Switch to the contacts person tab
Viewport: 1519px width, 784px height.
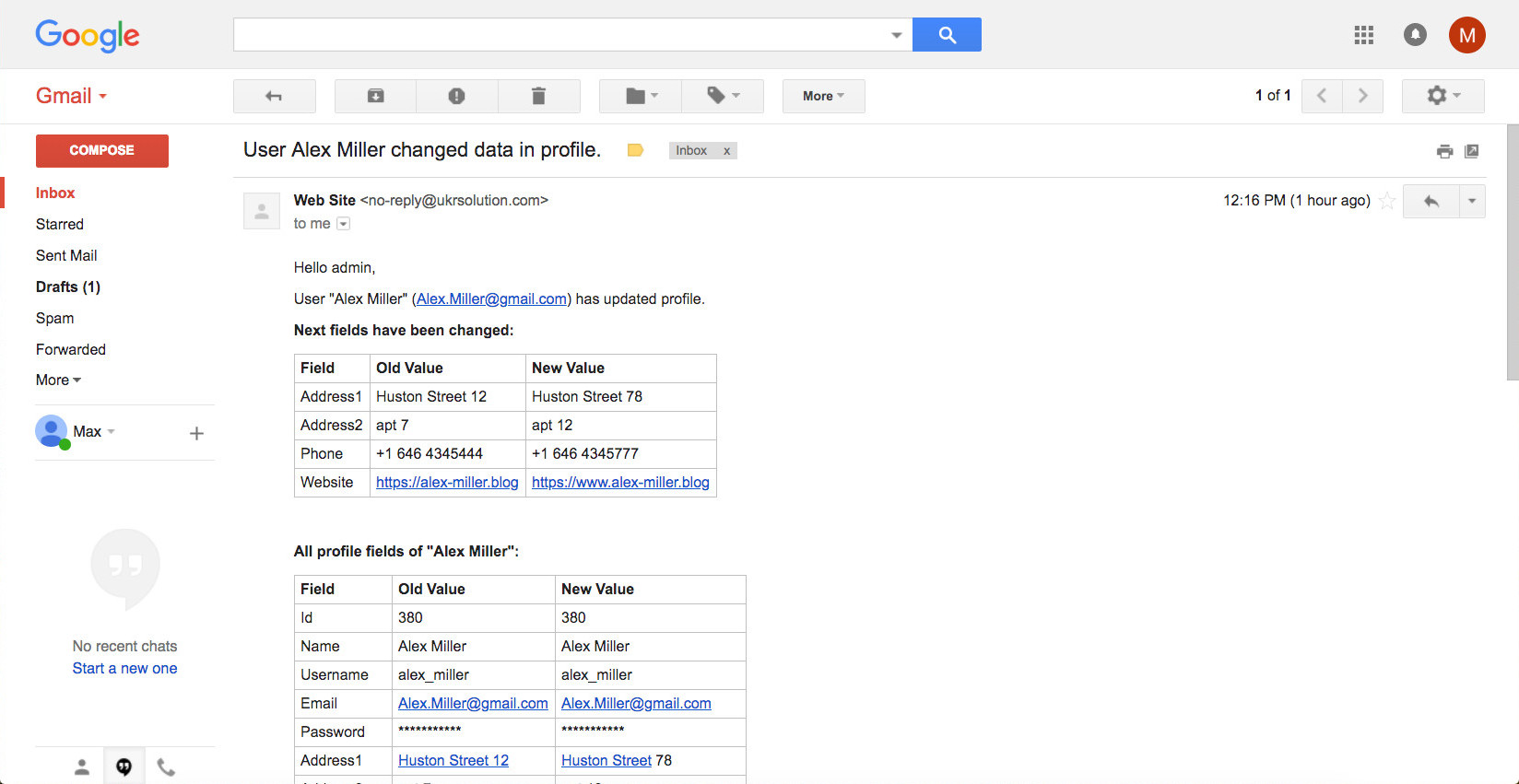[82, 766]
